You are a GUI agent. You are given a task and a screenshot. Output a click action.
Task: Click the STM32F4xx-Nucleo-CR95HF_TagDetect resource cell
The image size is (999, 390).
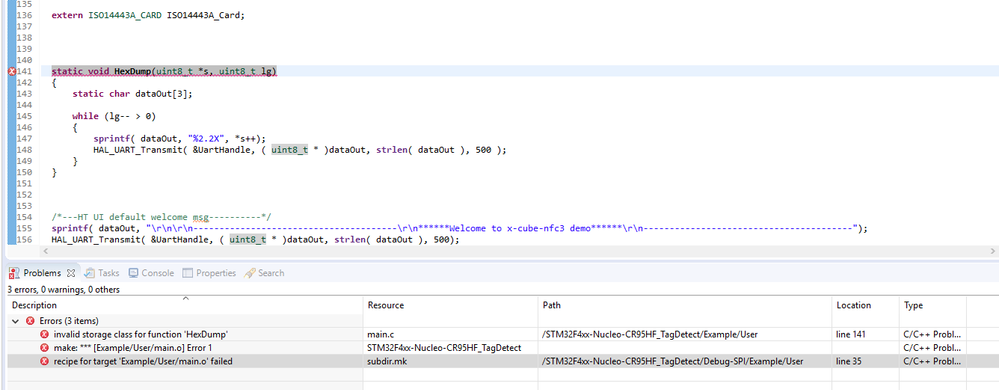coord(444,348)
